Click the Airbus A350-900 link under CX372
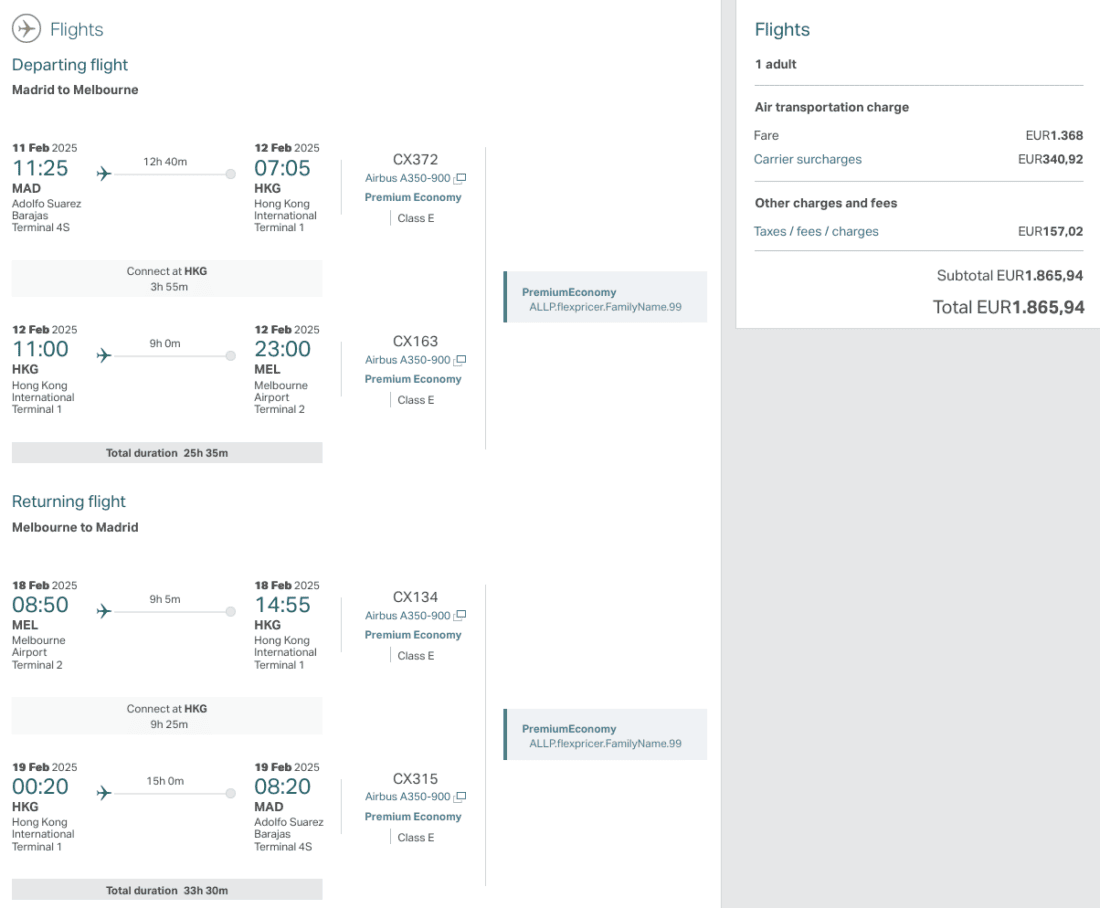Viewport: 1100px width, 908px height. 408,178
